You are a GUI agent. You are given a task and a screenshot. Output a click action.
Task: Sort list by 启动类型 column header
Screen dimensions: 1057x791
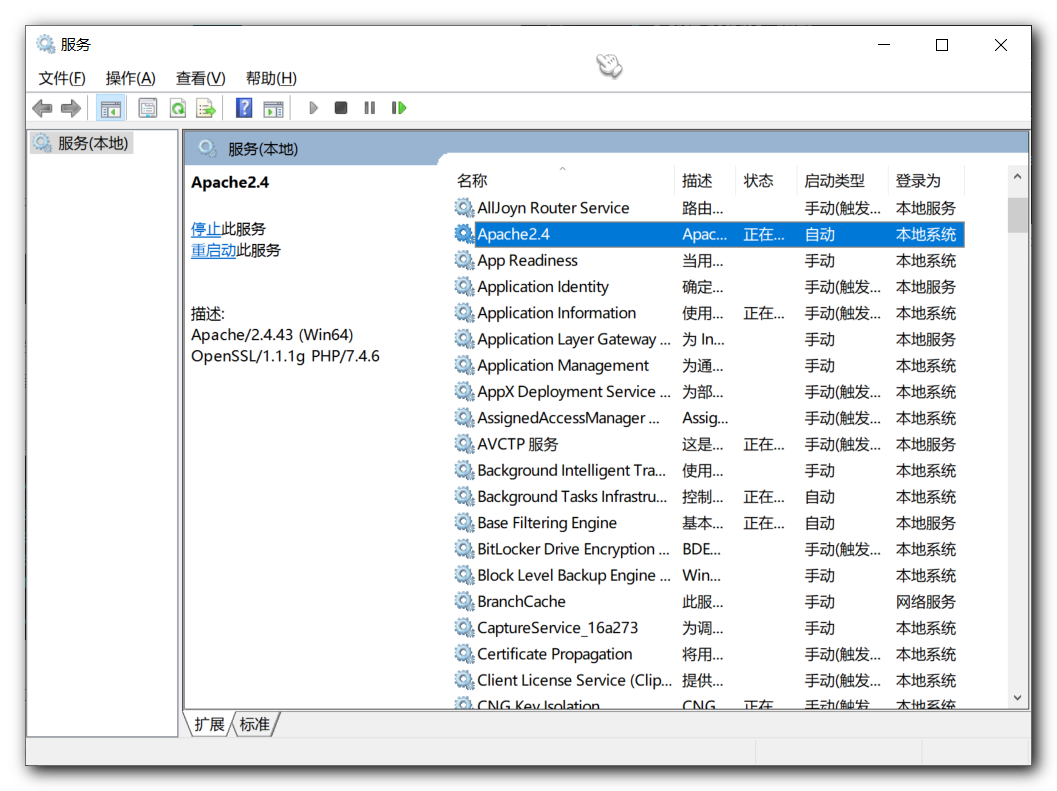pos(834,181)
